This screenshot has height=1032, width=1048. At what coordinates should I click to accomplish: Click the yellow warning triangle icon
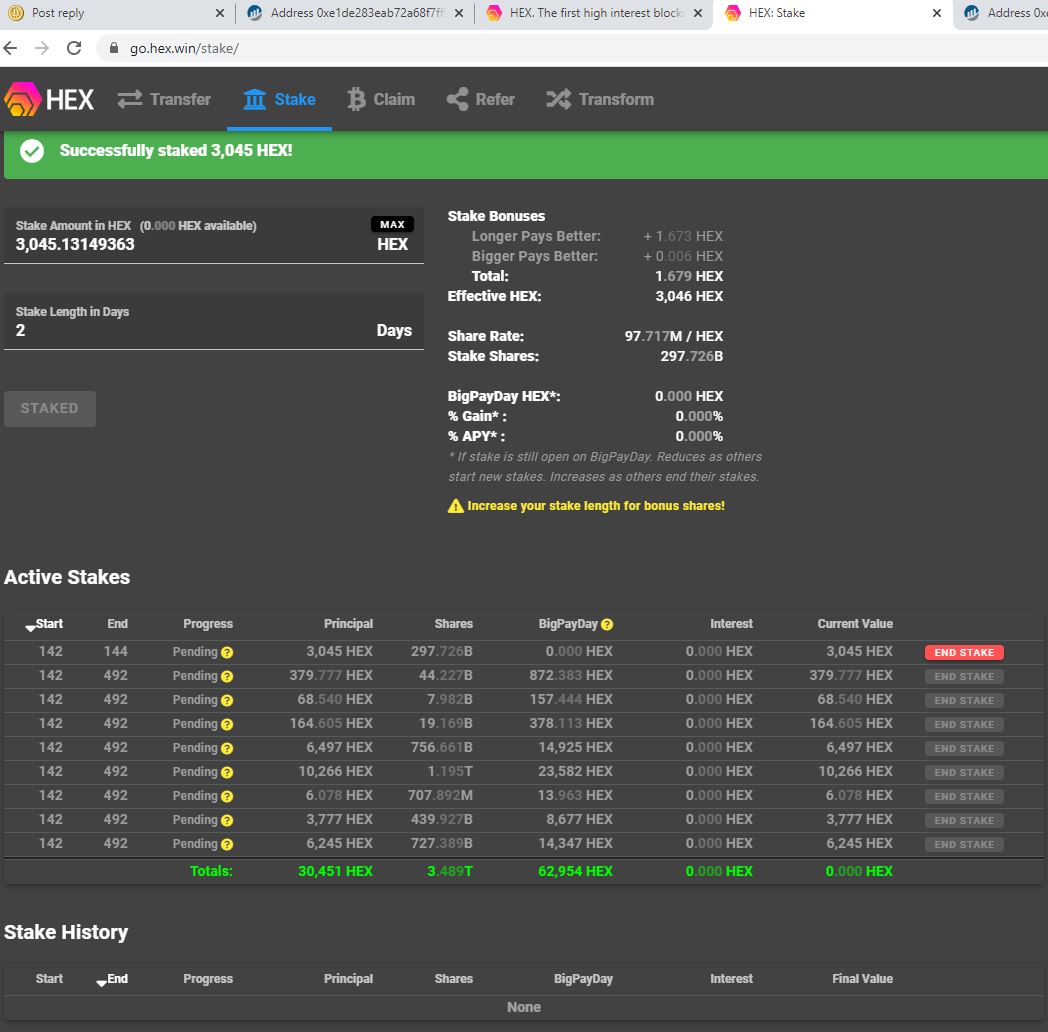(455, 506)
